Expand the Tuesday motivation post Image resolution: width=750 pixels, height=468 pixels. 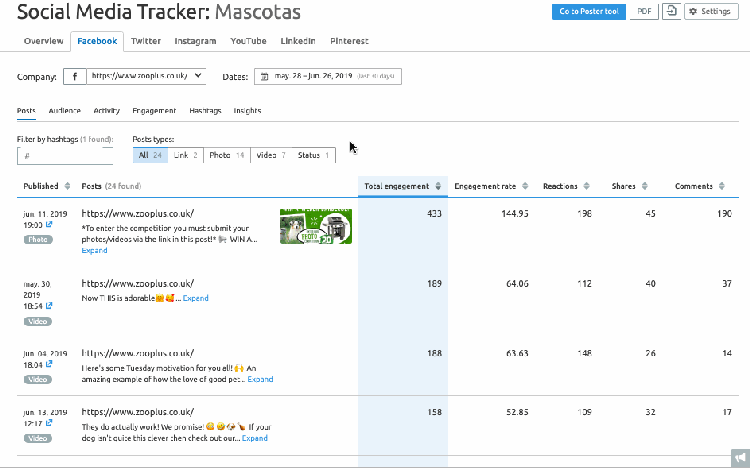coord(260,379)
